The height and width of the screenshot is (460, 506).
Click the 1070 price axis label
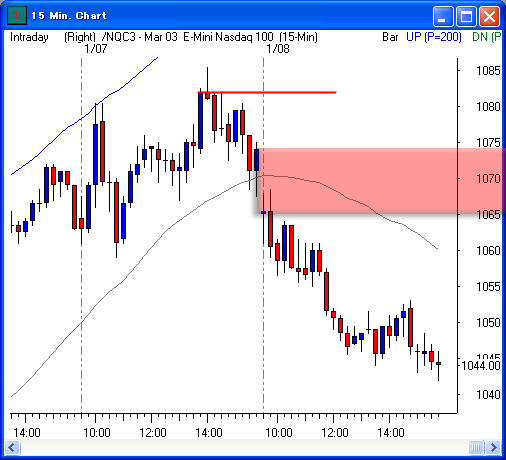point(488,179)
